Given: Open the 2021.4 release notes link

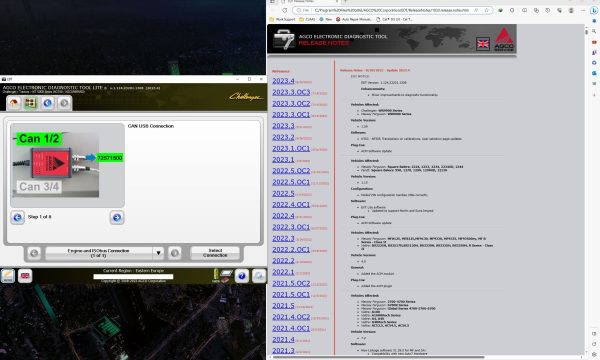Looking at the screenshot, I should [x=283, y=339].
